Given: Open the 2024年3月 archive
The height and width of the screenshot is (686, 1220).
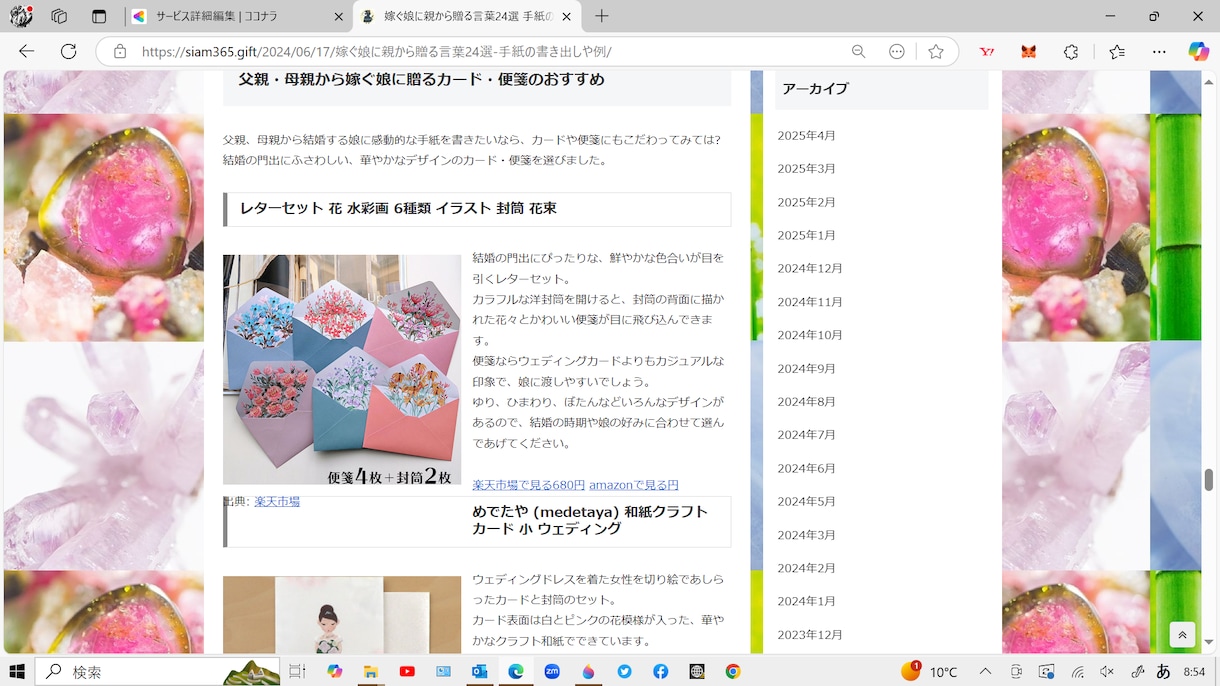Looking at the screenshot, I should [806, 535].
